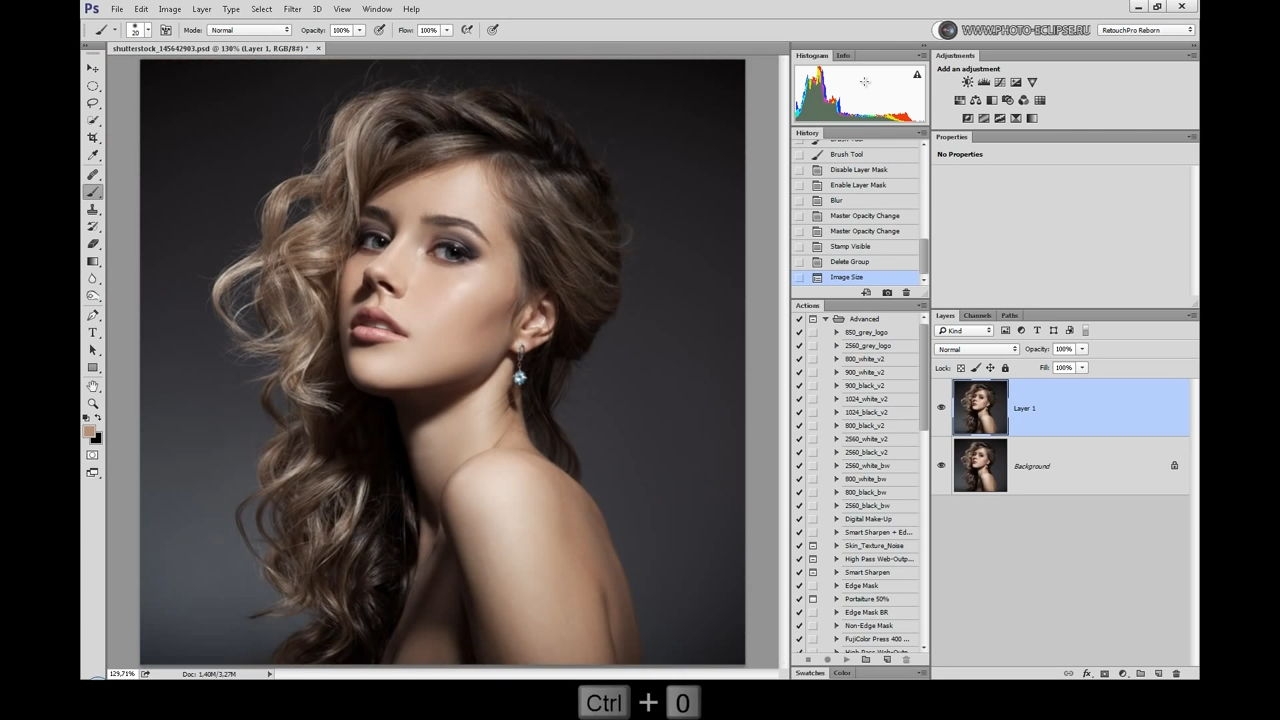
Task: Select the Elliptical Marquee tool
Action: [x=93, y=86]
